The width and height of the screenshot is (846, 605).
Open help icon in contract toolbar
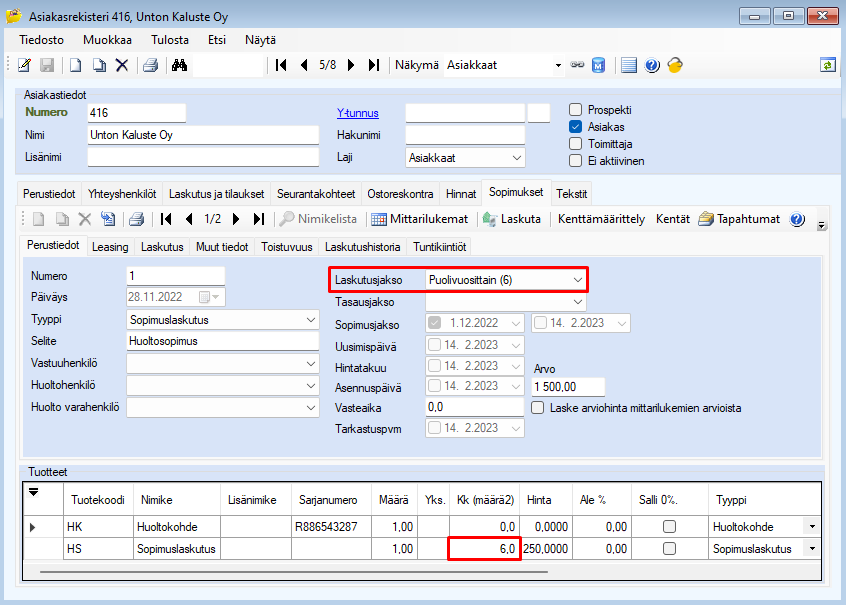click(797, 219)
